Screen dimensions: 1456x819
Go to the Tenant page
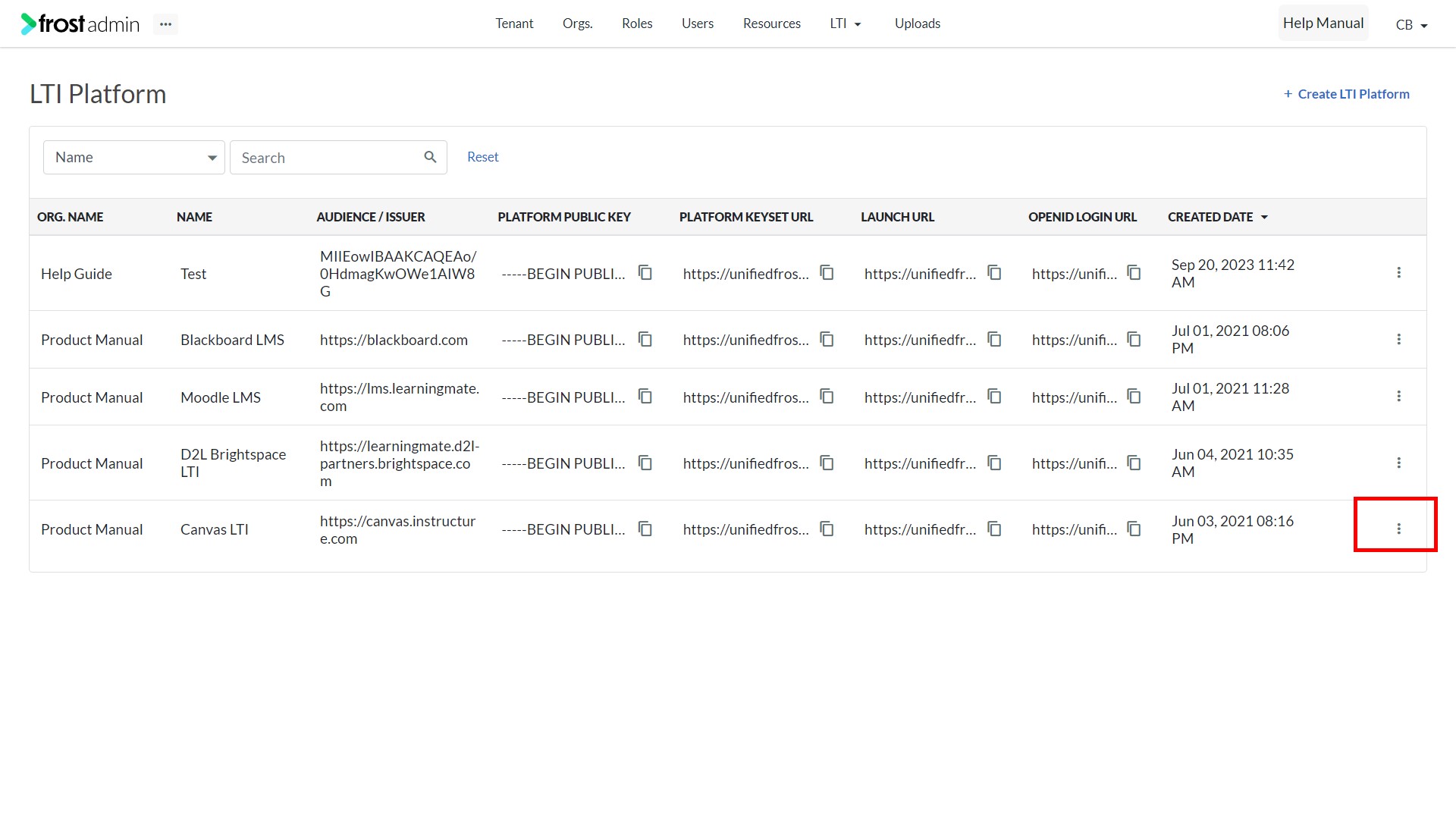pos(514,24)
